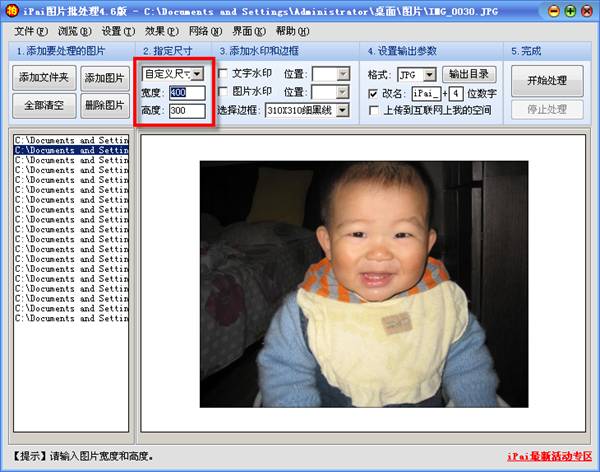Click the 输出目录 button
The image size is (600, 472).
point(469,74)
